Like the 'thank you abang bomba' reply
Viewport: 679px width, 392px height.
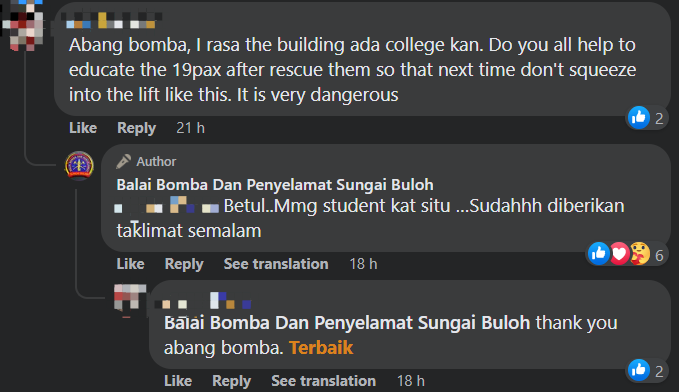click(x=178, y=381)
